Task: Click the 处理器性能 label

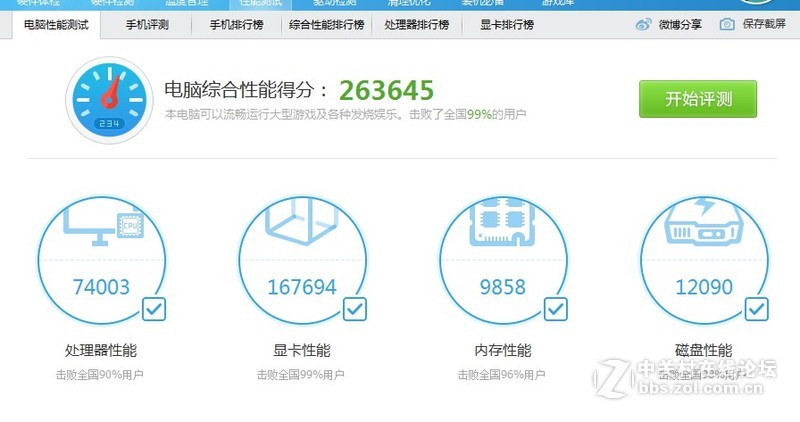Action: pyautogui.click(x=101, y=350)
